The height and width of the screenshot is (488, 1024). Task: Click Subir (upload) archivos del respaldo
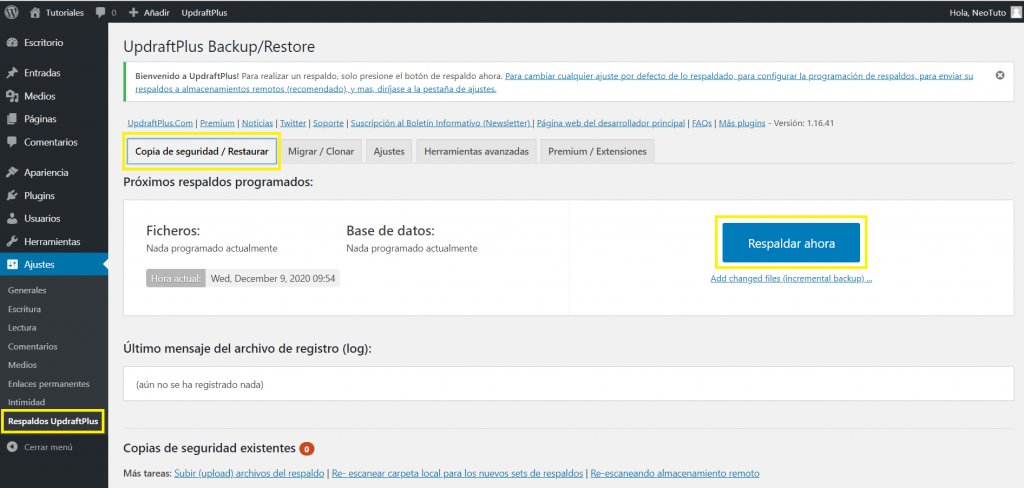249,473
